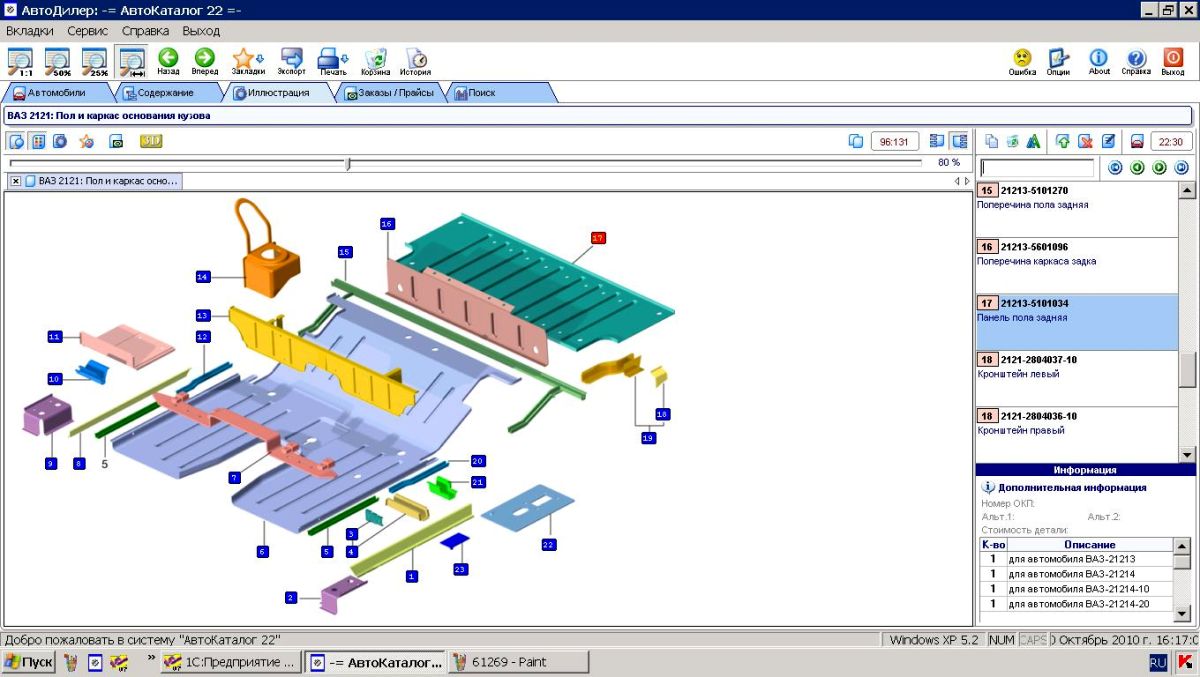This screenshot has height=677, width=1200.
Task: Open the Корзина basket
Action: 376,62
